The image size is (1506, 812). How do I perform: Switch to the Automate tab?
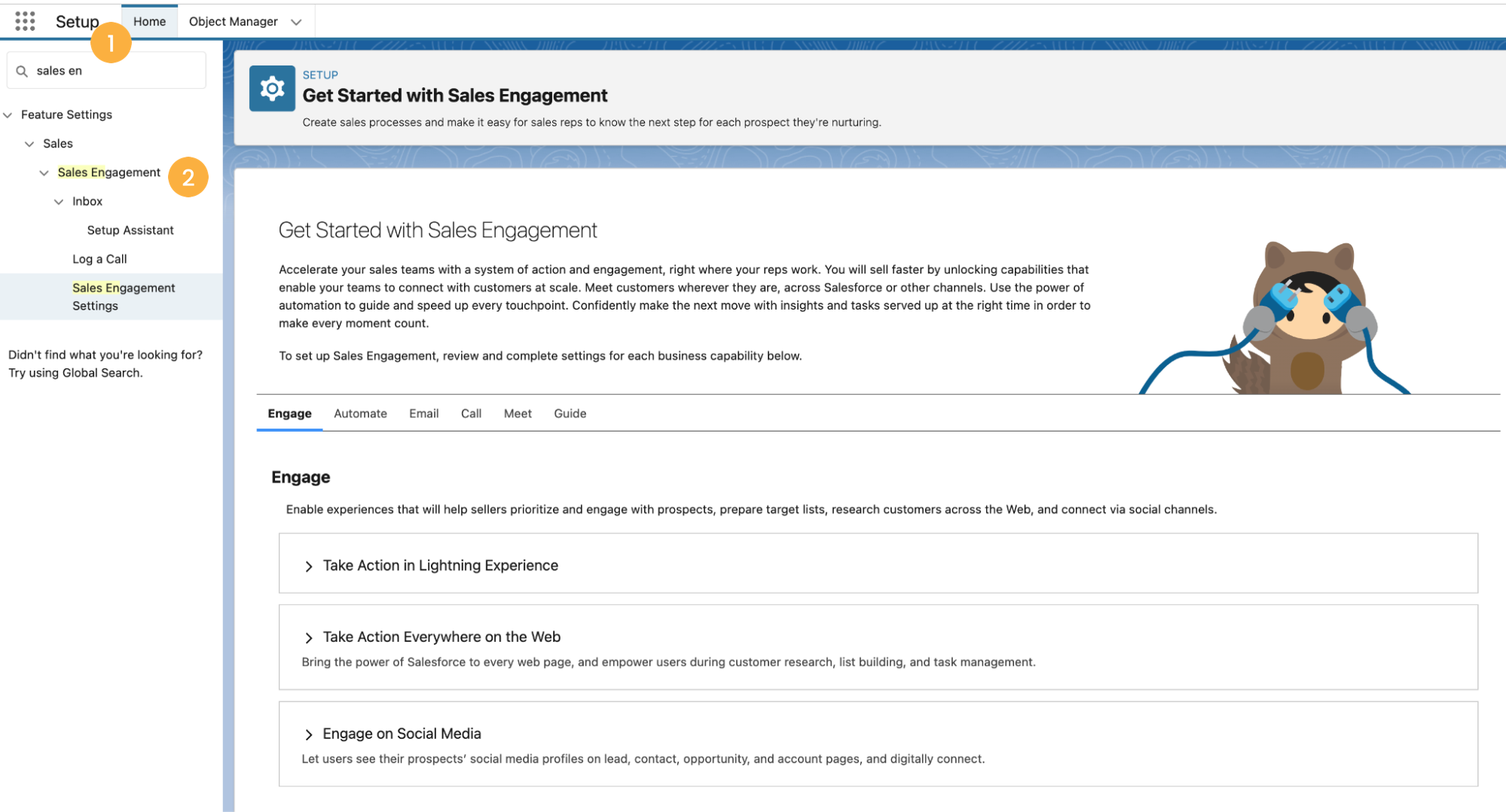[360, 414]
